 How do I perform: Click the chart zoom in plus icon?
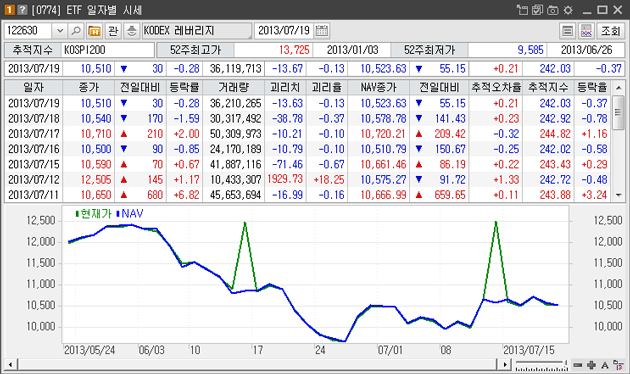[591, 365]
